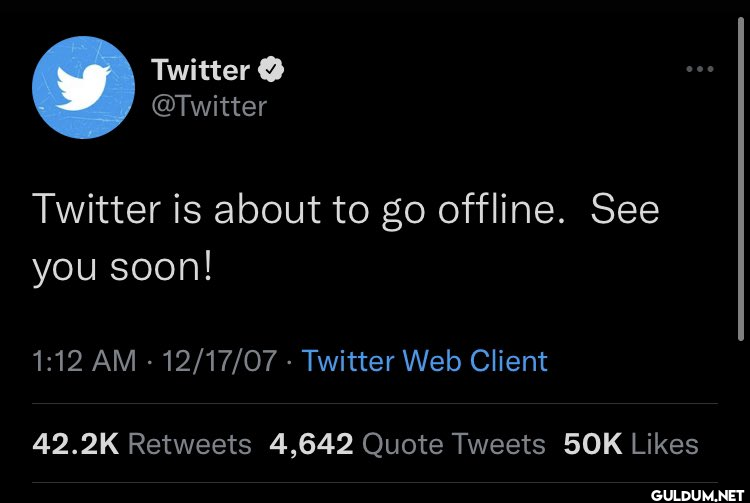View the 4,642 quote count

[311, 444]
